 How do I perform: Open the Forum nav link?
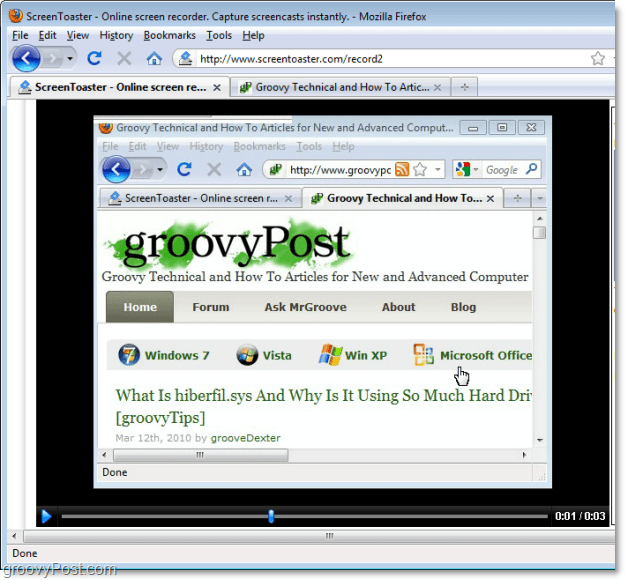pos(210,307)
